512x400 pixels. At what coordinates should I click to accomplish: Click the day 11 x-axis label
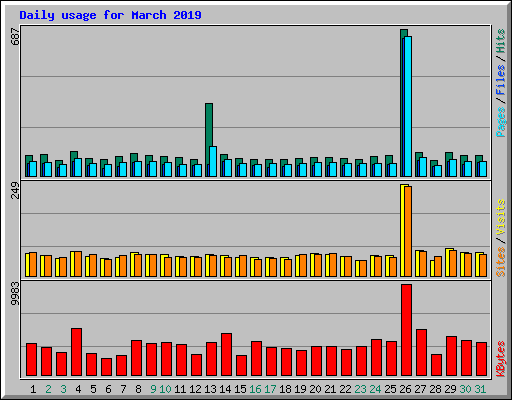pos(180,389)
